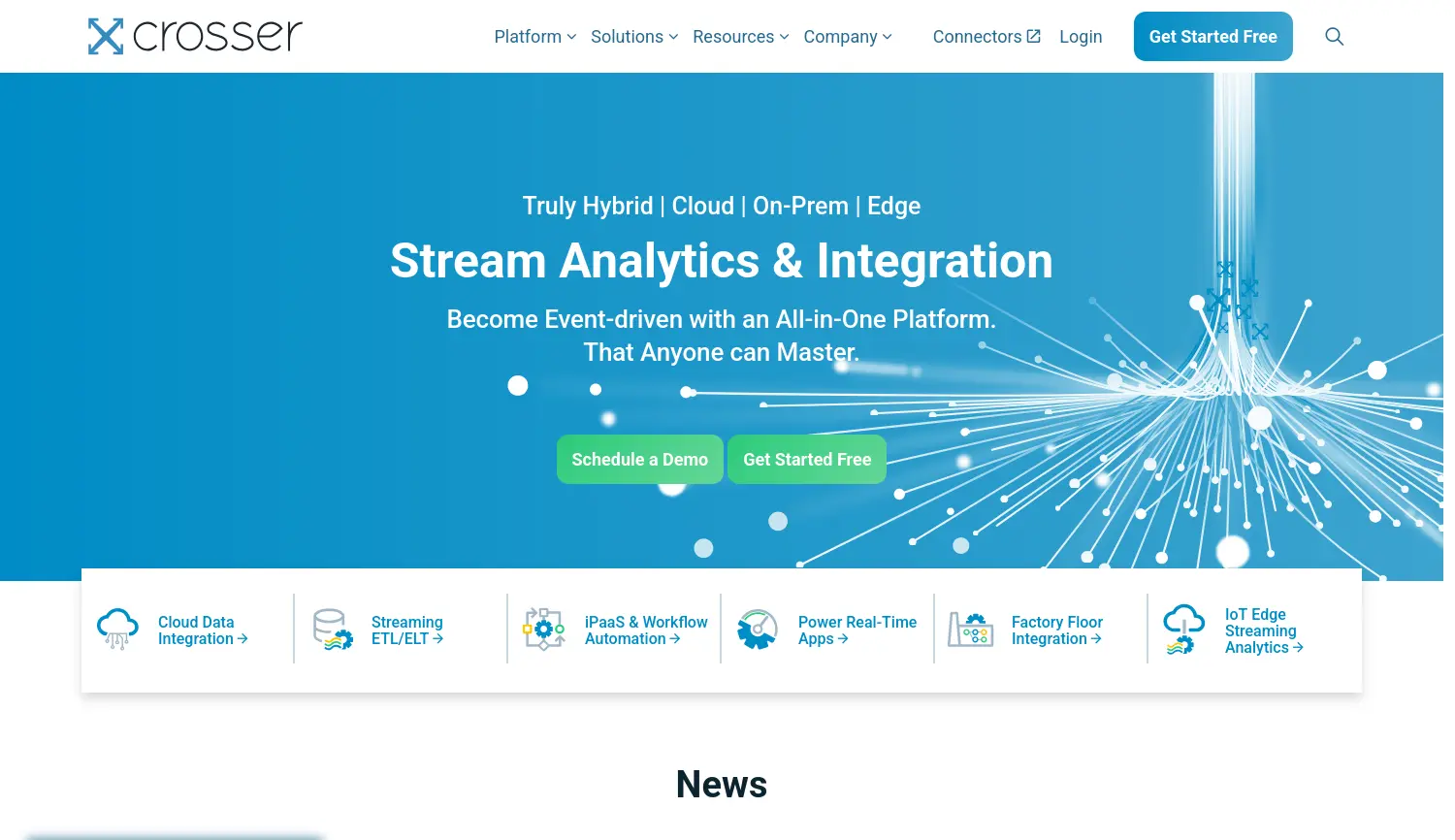Click the iPaaS & Workflow Automation icon
Screen dimensions: 1455x840
tap(544, 629)
